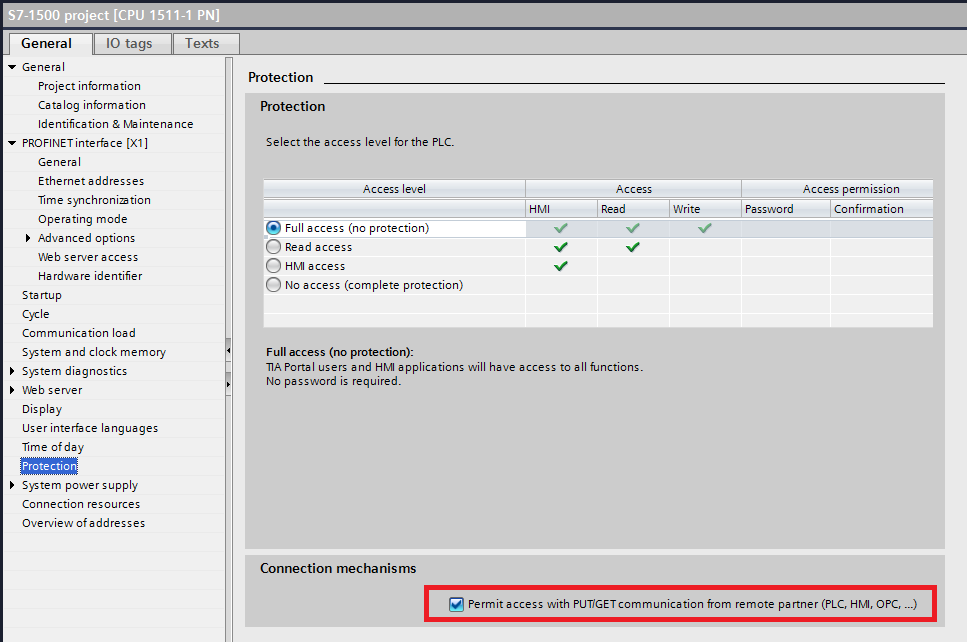
Task: Select Ethernet addresses in the navigation tree
Action: point(91,181)
